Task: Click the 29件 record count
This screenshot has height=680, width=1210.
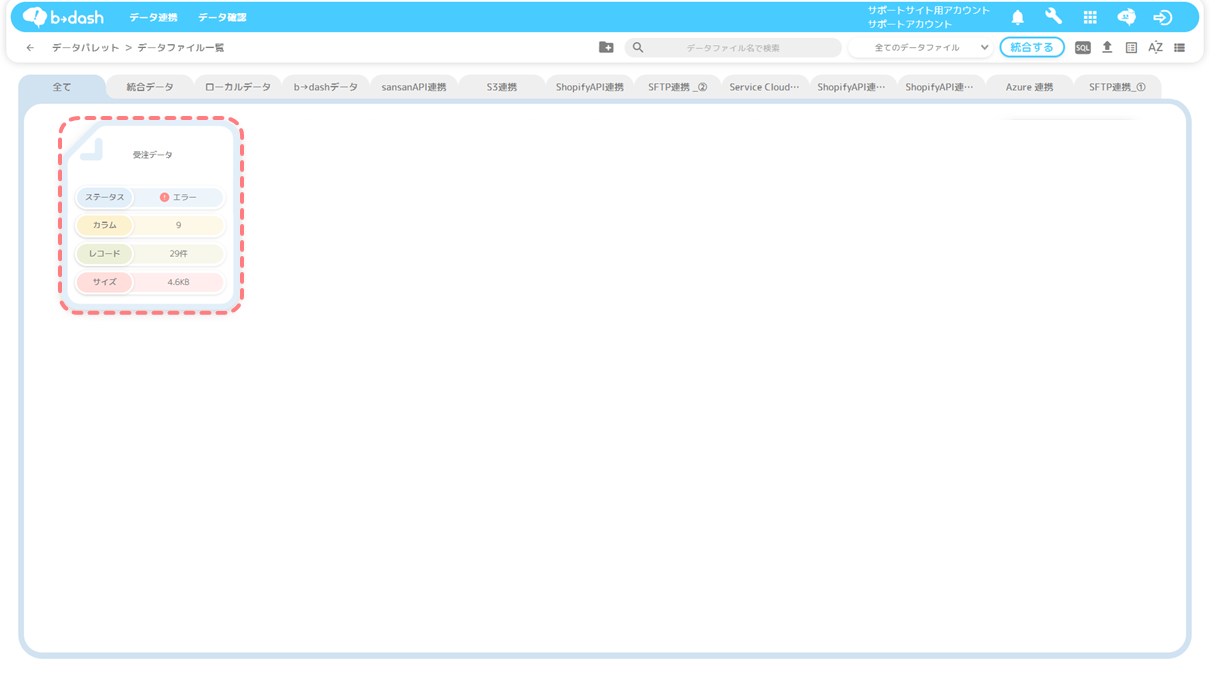Action: [x=178, y=254]
